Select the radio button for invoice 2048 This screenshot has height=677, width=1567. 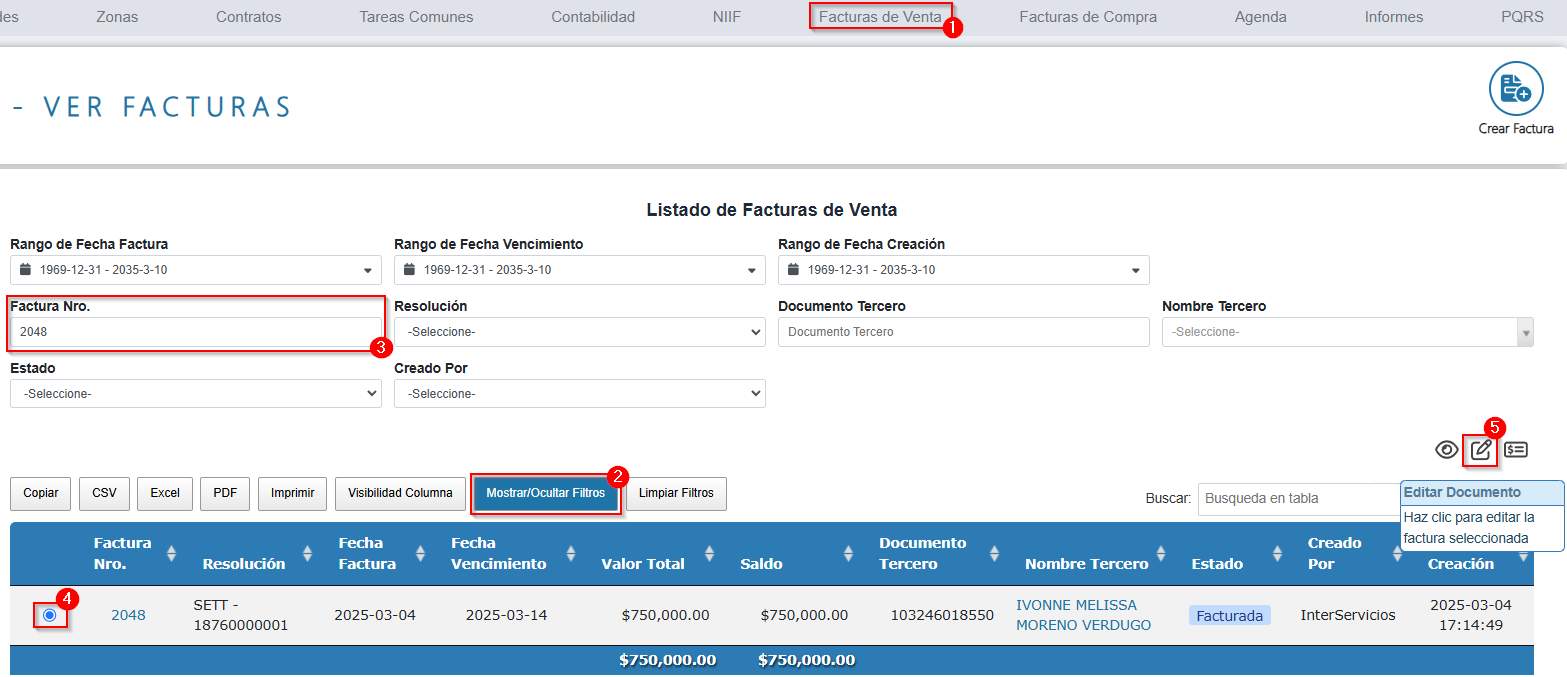click(x=49, y=615)
